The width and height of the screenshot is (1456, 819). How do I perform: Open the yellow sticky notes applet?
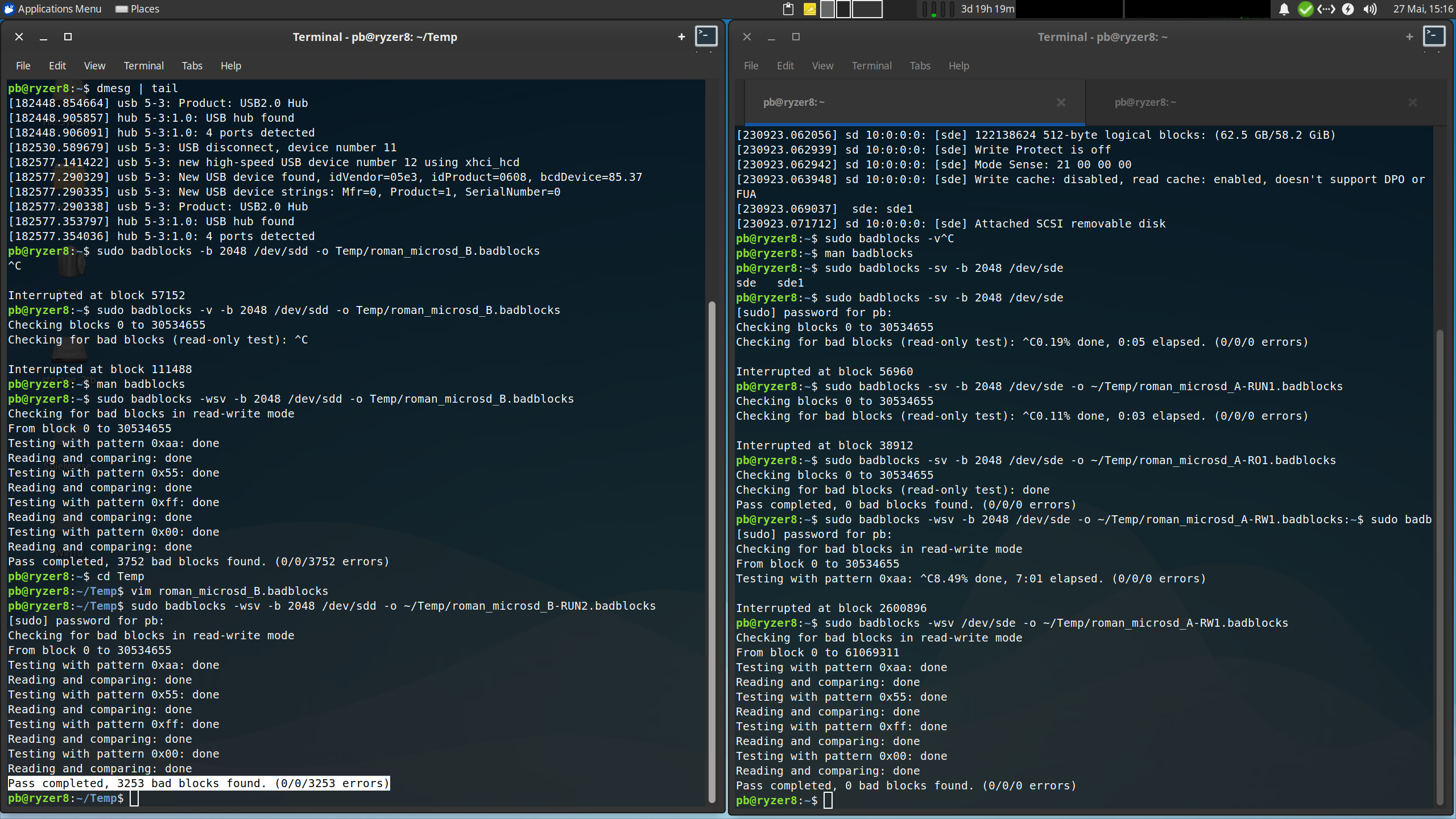(809, 9)
